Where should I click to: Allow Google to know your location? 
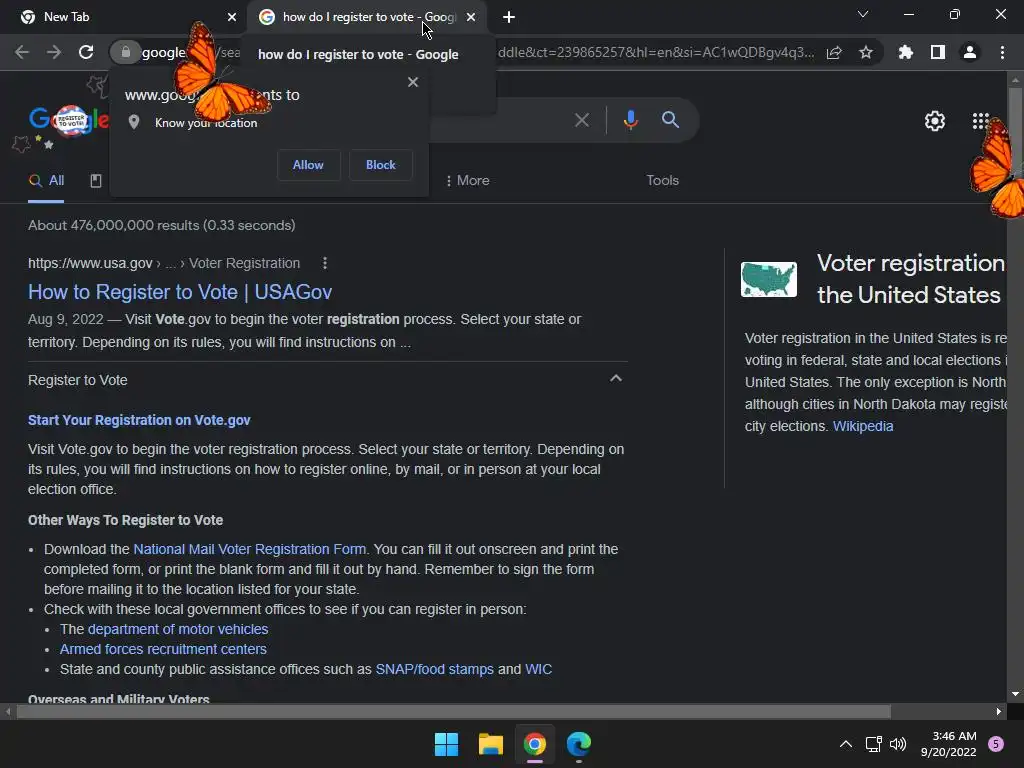coord(308,165)
